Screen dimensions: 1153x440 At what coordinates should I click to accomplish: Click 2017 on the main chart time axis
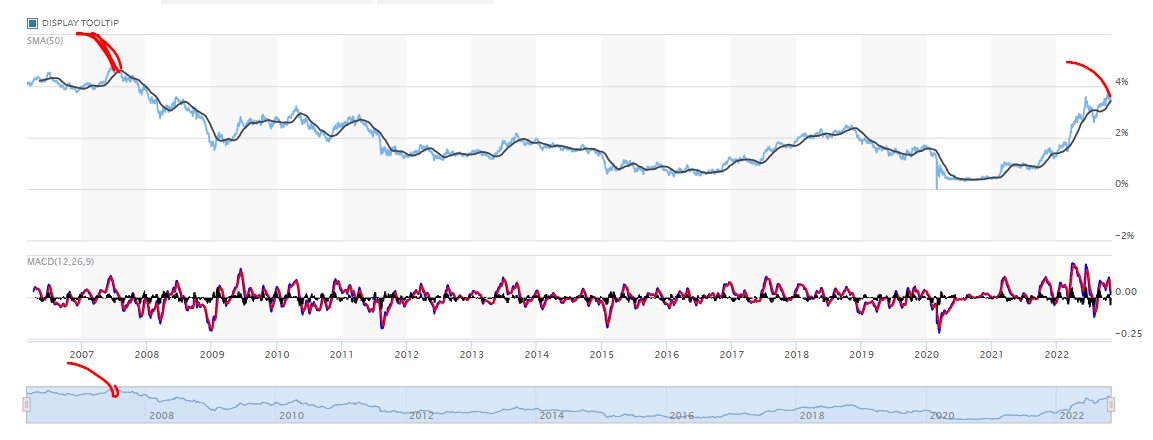coord(732,355)
